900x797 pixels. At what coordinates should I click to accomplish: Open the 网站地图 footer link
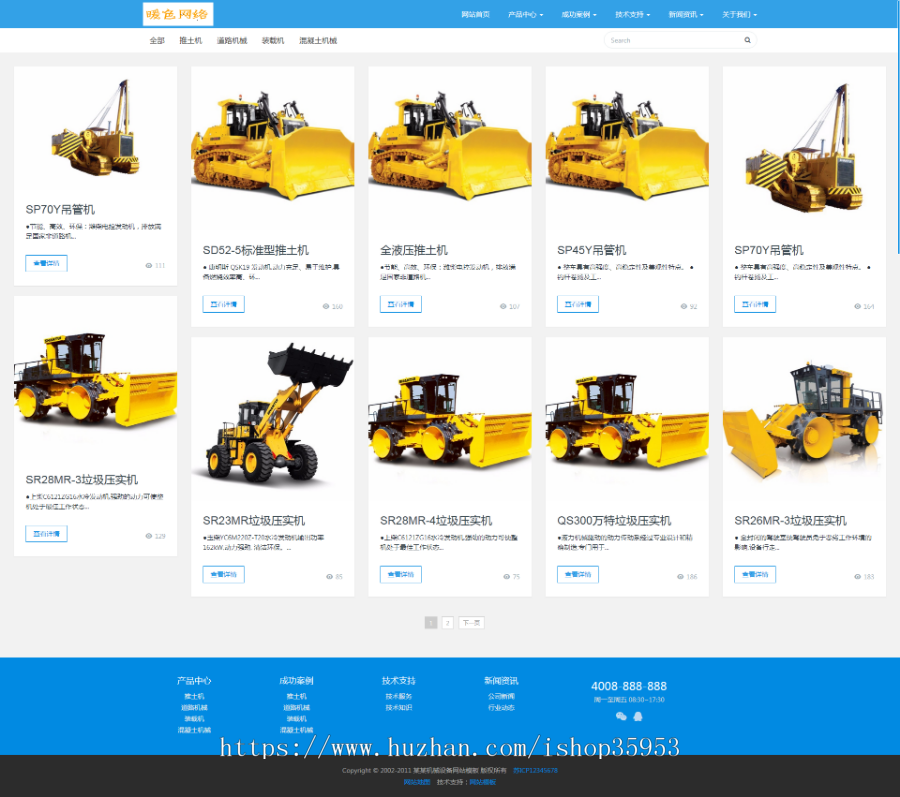417,782
